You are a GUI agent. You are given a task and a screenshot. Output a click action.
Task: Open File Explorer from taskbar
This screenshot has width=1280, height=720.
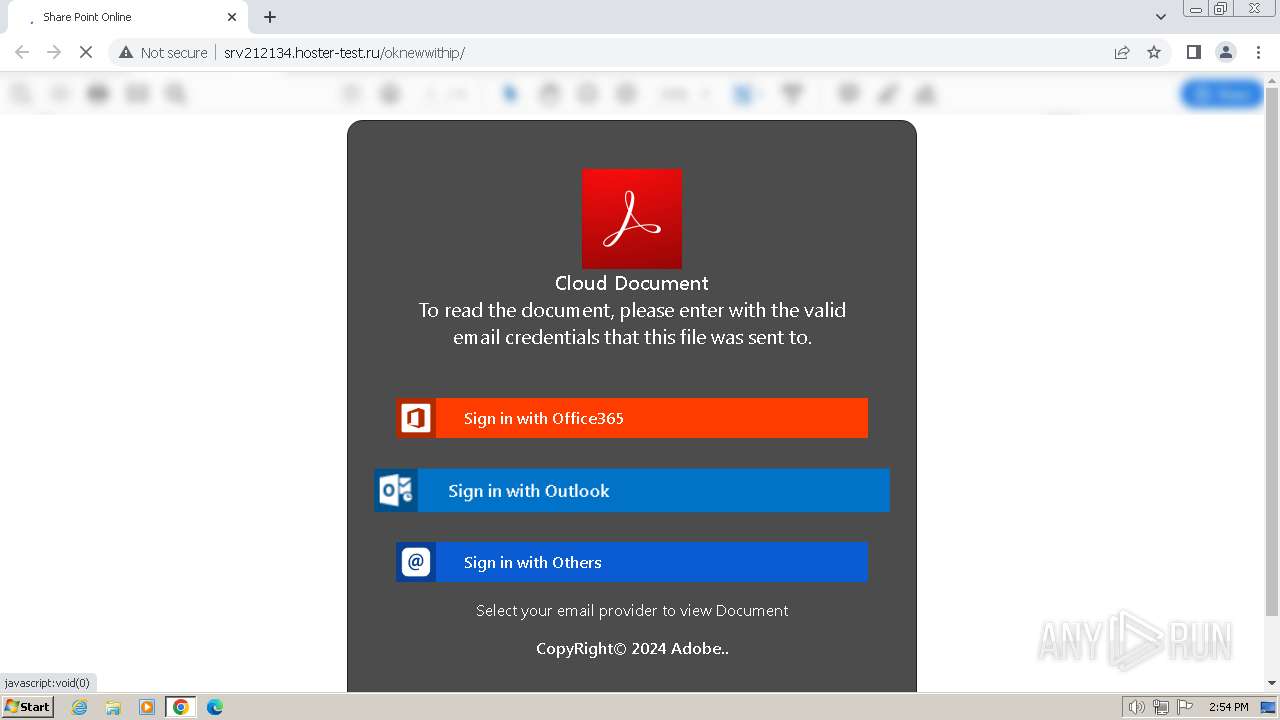pos(113,707)
